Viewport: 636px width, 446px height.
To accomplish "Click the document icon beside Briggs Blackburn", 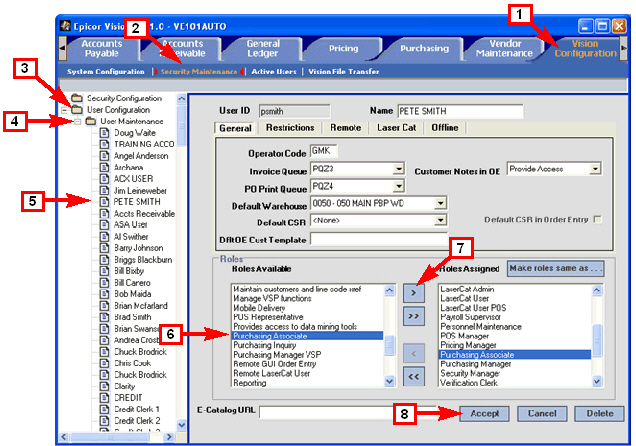I will [x=105, y=259].
